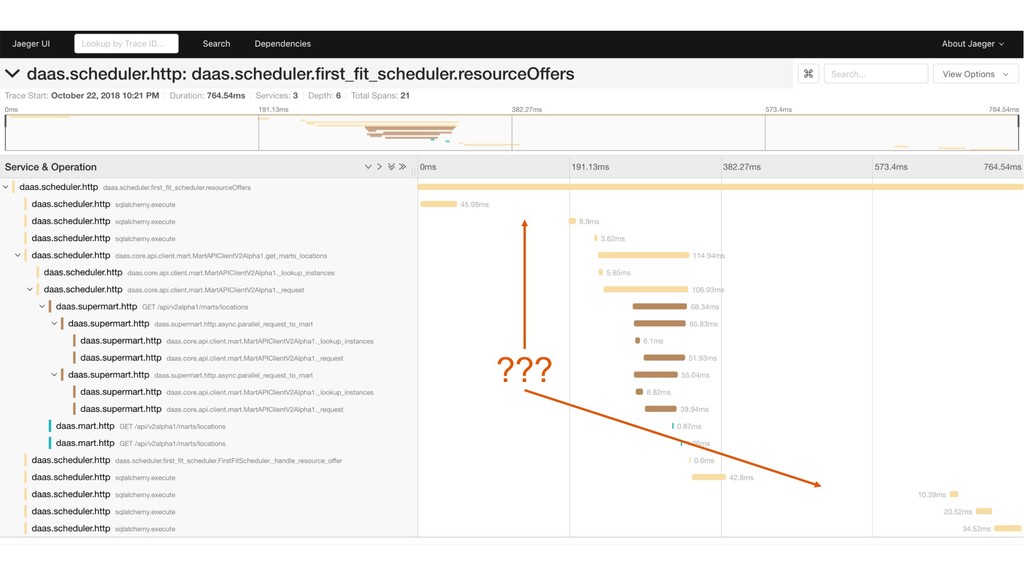Collapse root span daas.scheduler.http resourceOffers

click(6, 187)
